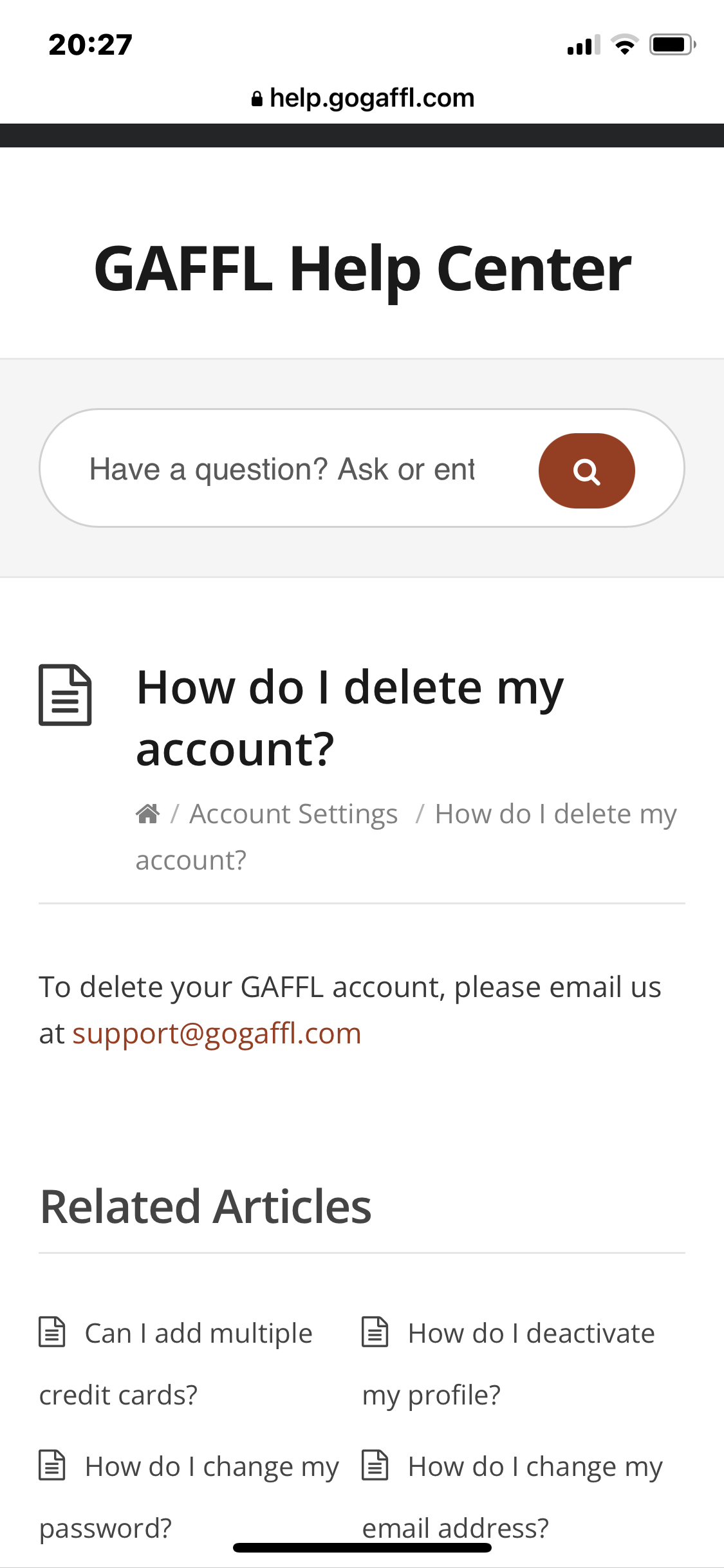Screen dimensions: 724x1568
Task: Click the magnifying glass search button
Action: (586, 471)
